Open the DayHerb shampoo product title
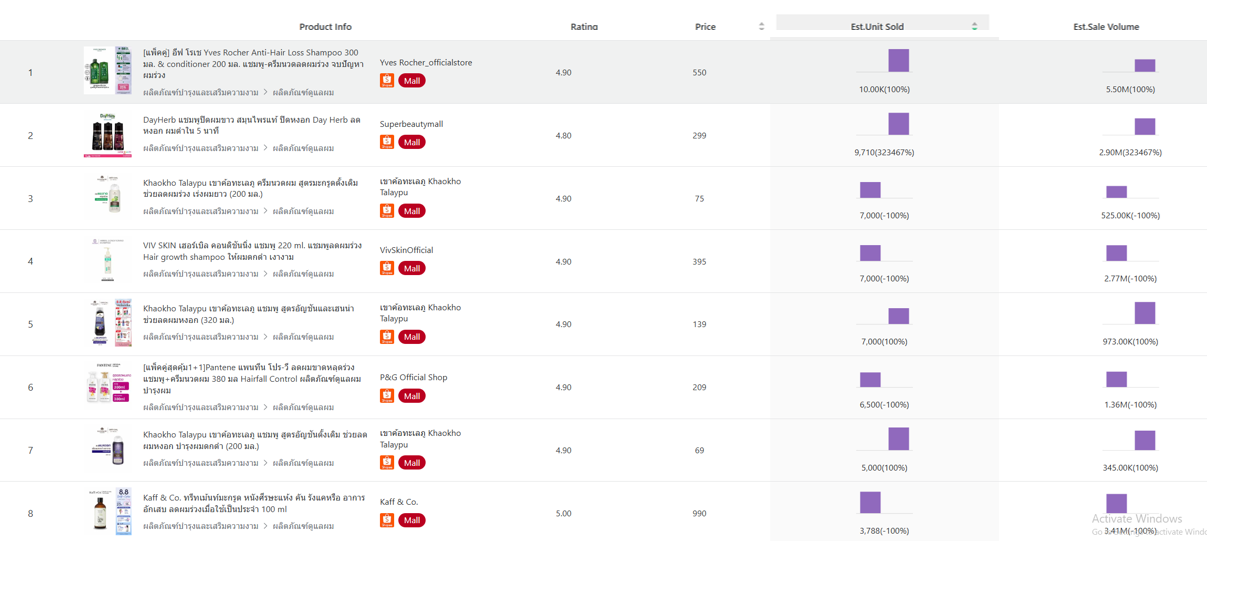 [252, 125]
